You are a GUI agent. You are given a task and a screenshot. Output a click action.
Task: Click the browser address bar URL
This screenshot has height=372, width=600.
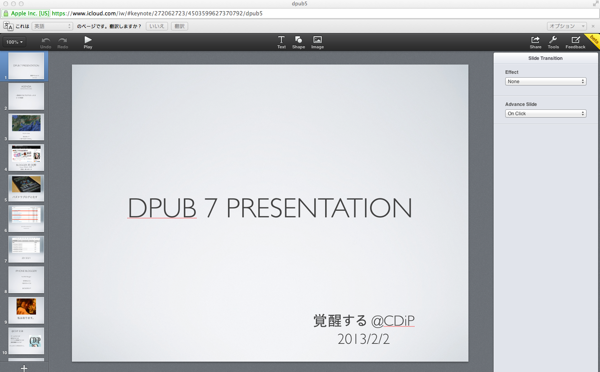tap(157, 13)
